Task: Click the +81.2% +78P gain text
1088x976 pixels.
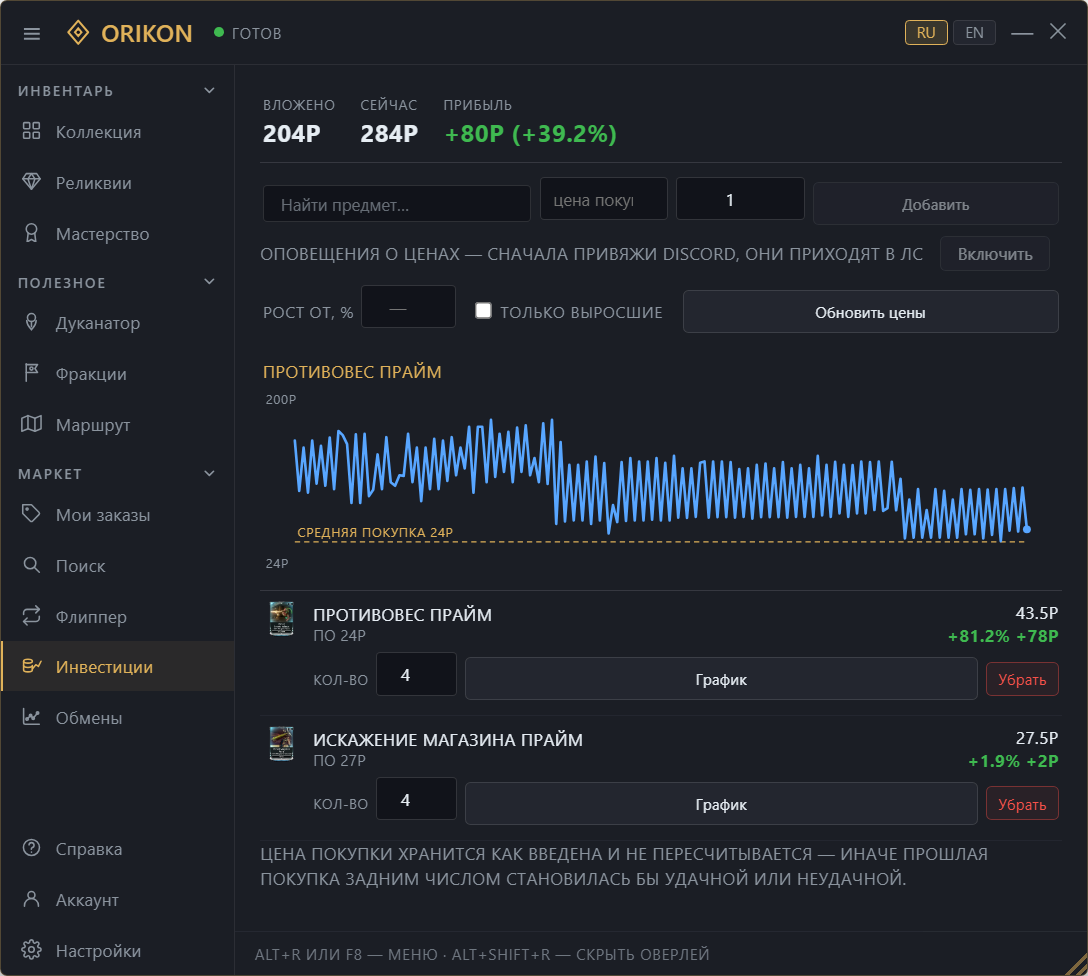Action: point(1003,636)
